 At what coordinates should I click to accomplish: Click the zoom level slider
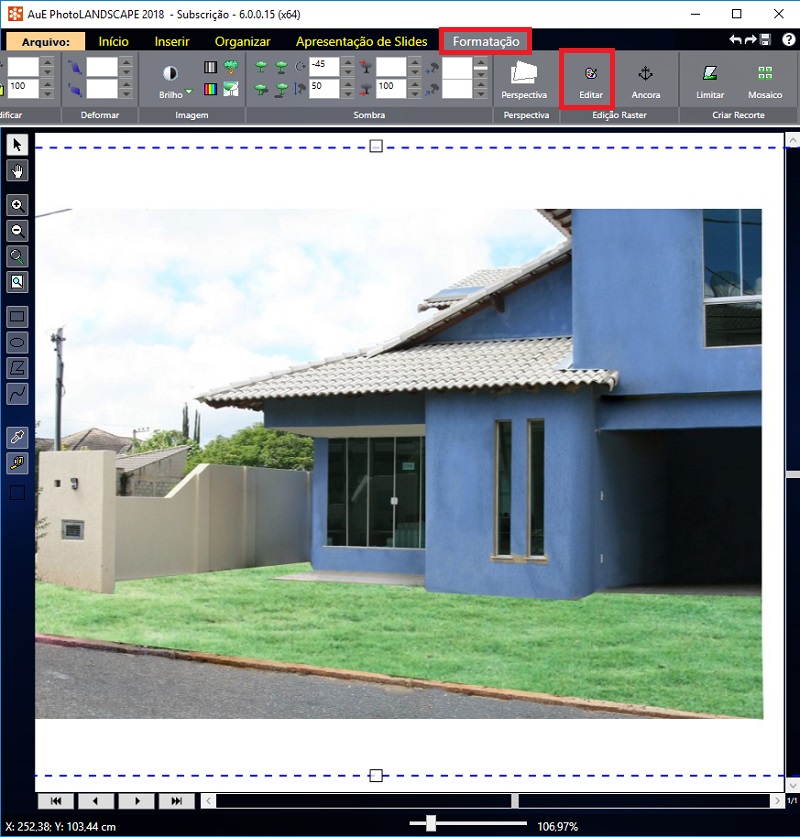point(431,823)
